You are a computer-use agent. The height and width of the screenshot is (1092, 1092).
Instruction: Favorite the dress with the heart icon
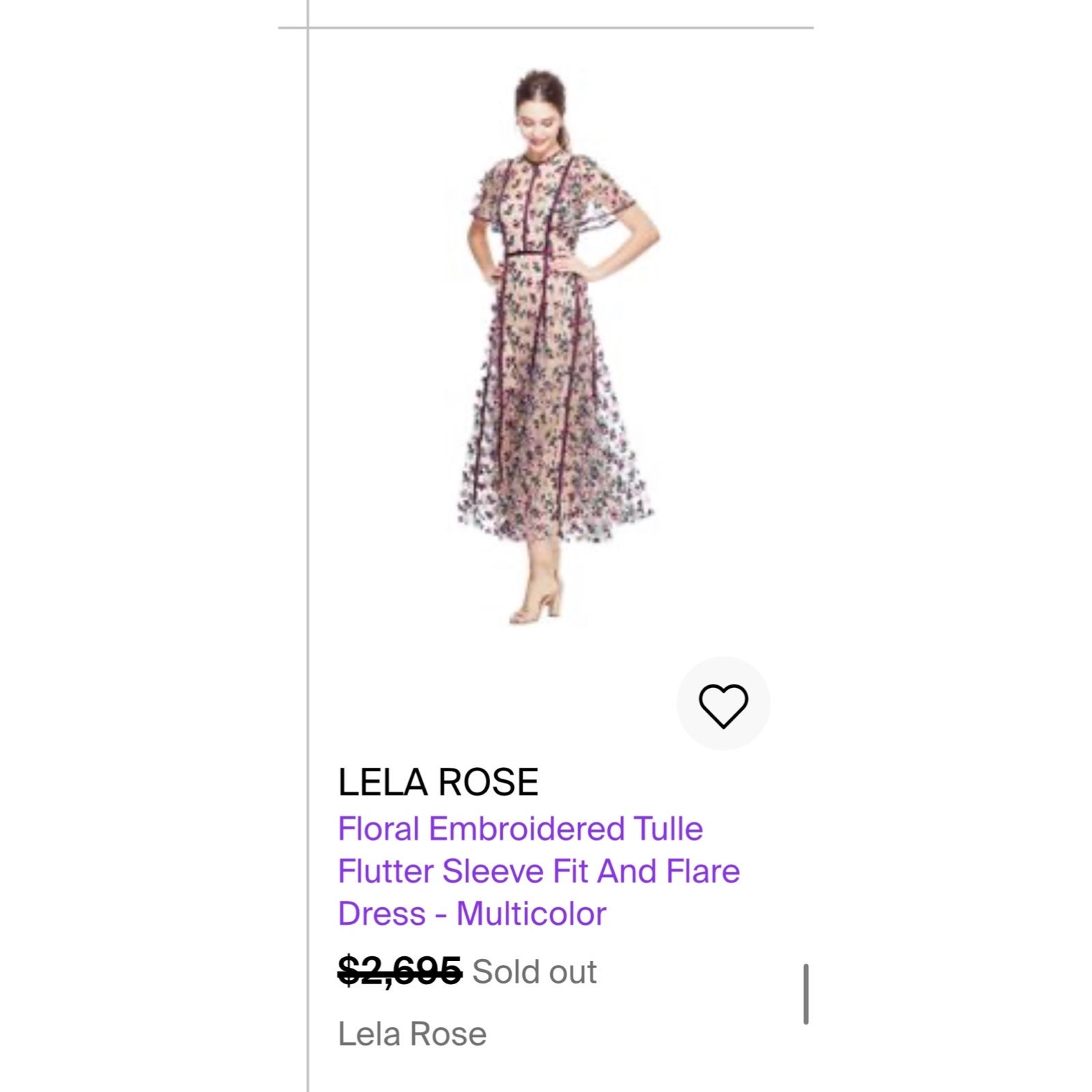(723, 704)
